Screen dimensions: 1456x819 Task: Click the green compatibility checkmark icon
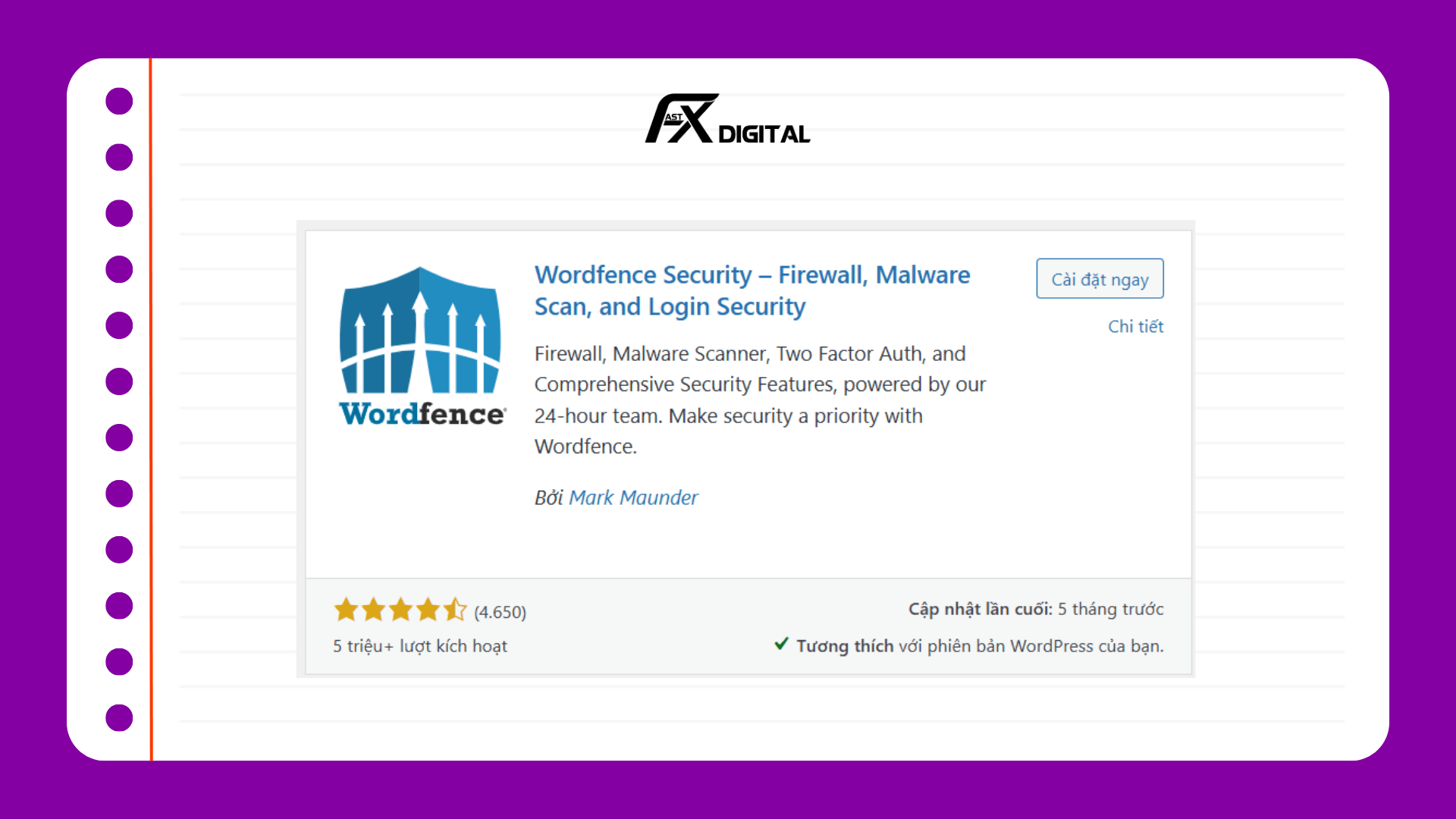click(x=781, y=644)
